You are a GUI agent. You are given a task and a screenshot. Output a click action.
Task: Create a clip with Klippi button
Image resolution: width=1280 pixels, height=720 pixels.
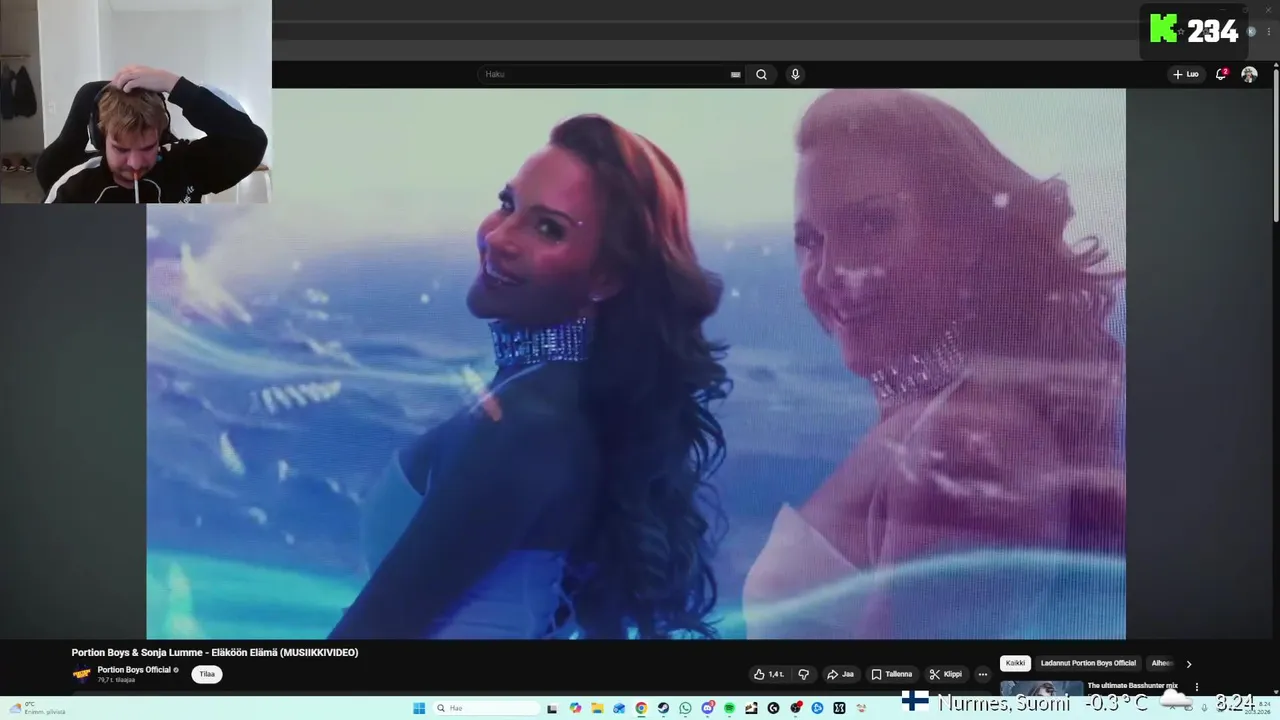(x=945, y=674)
